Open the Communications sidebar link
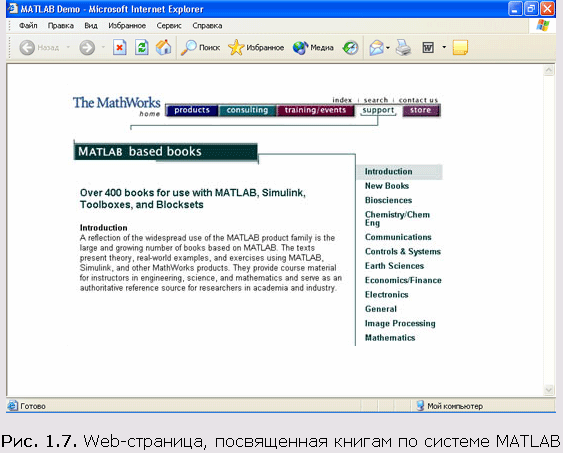The image size is (563, 453). [x=398, y=237]
